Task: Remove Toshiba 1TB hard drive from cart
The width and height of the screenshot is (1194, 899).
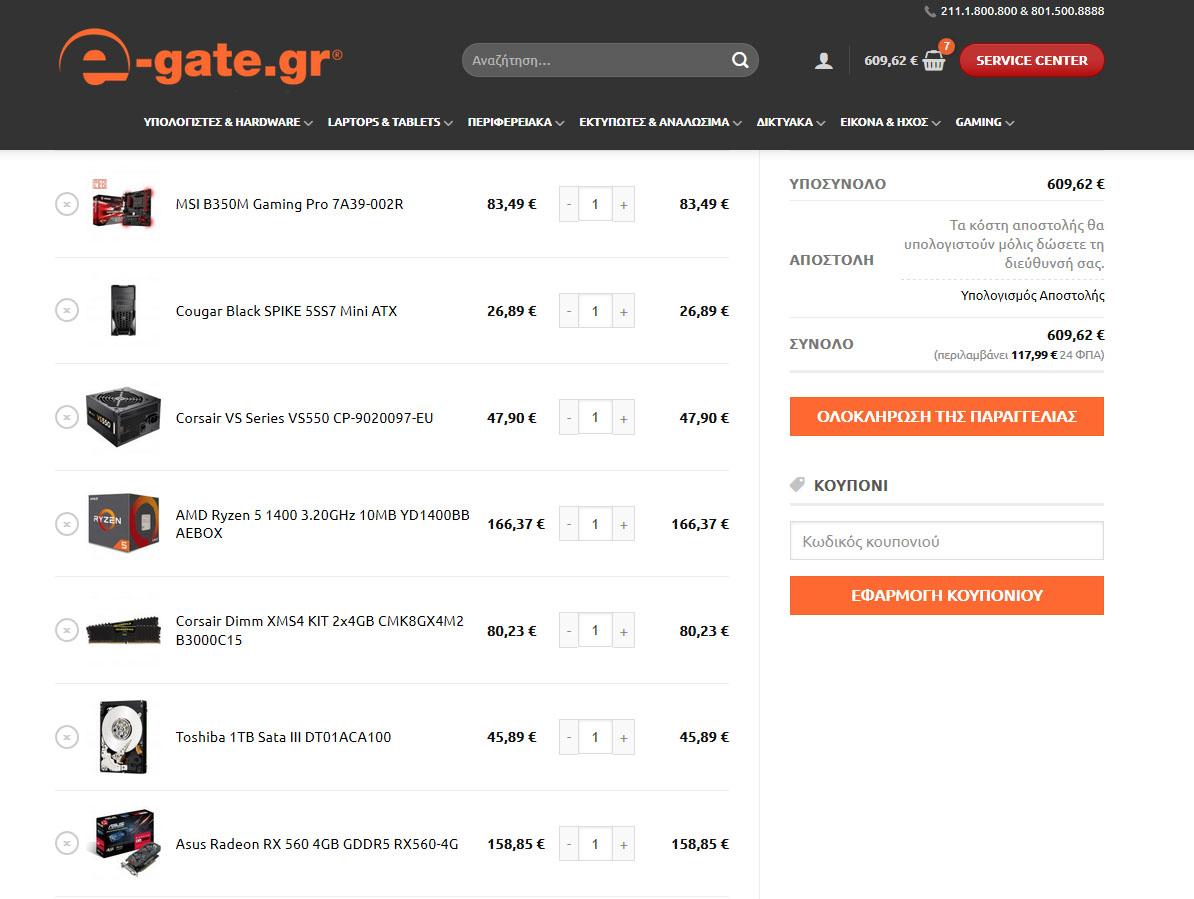Action: click(67, 737)
